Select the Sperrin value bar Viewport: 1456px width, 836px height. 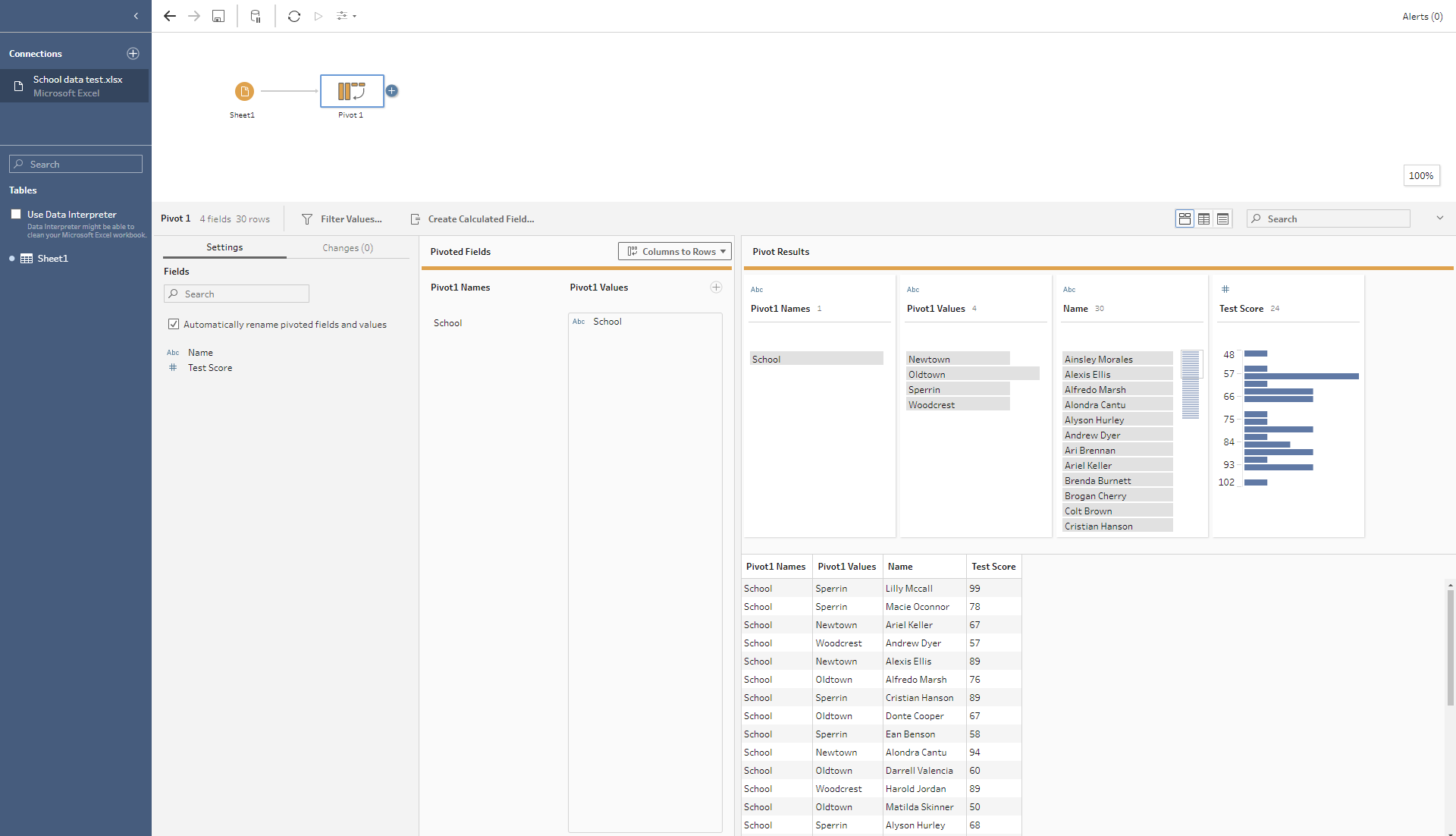[959, 389]
